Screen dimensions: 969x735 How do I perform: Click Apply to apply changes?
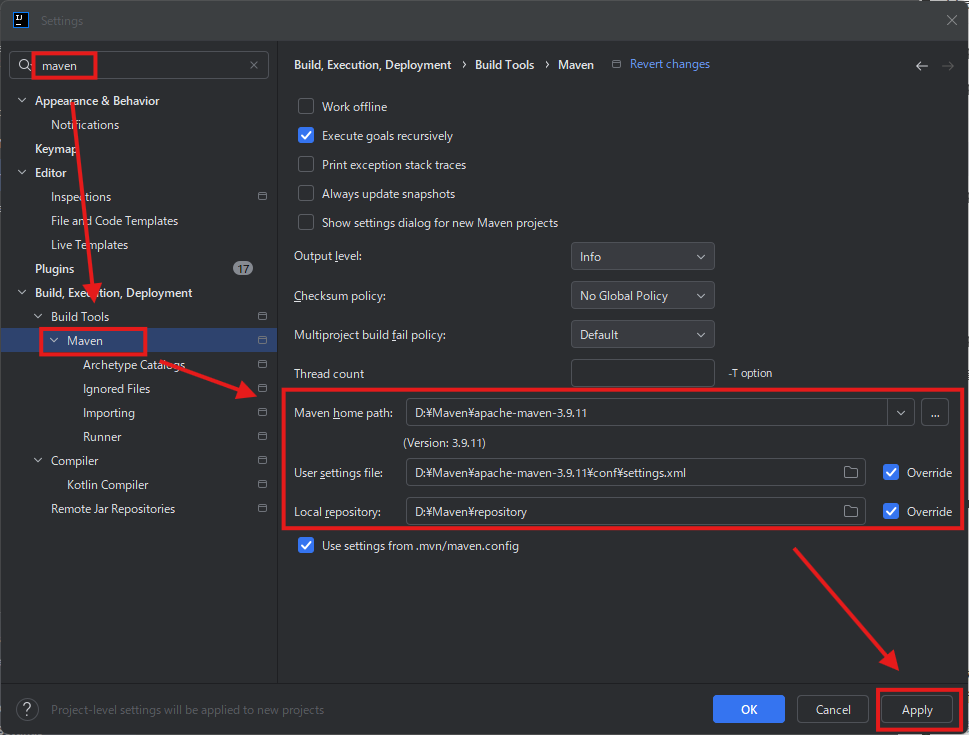click(x=916, y=710)
